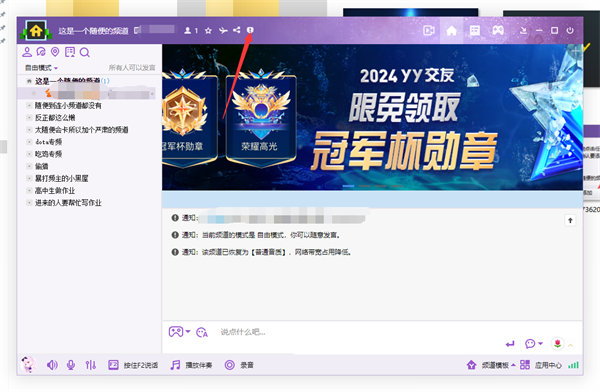The height and width of the screenshot is (392, 600).
Task: Click the info icon next to share
Action: (x=250, y=30)
